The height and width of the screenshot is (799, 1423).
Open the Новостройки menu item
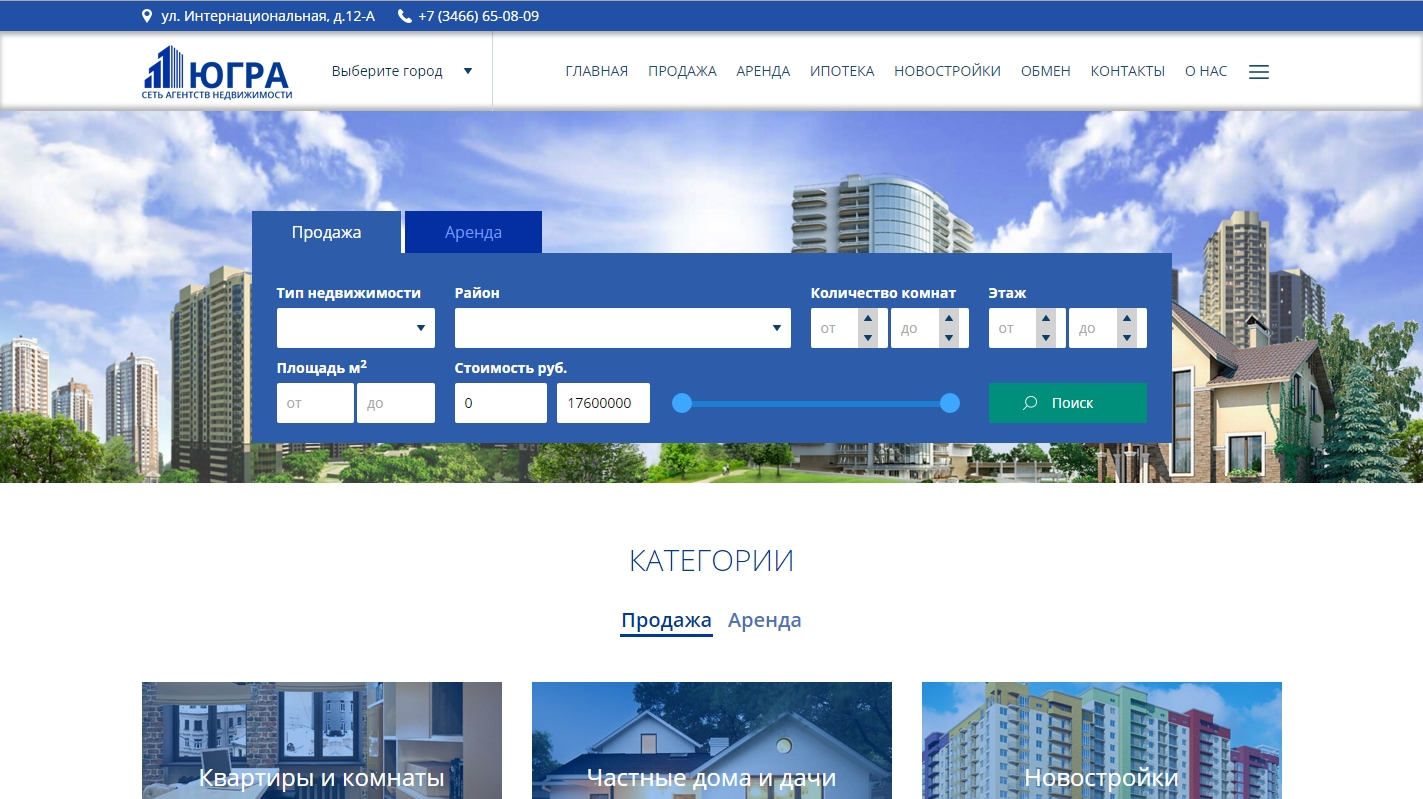tap(947, 71)
